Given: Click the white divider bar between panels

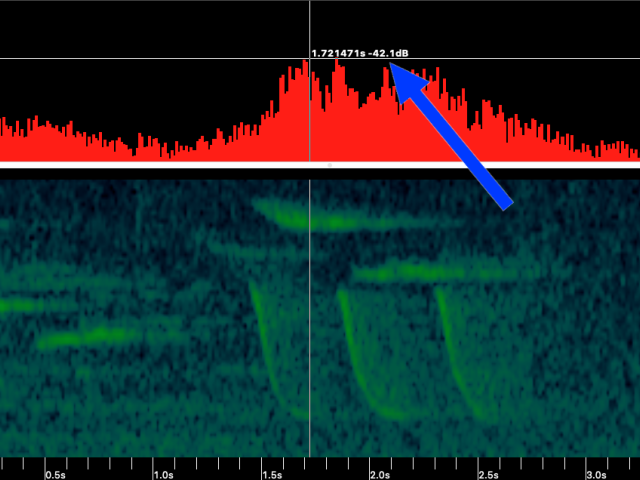Looking at the screenshot, I should pyautogui.click(x=320, y=164).
